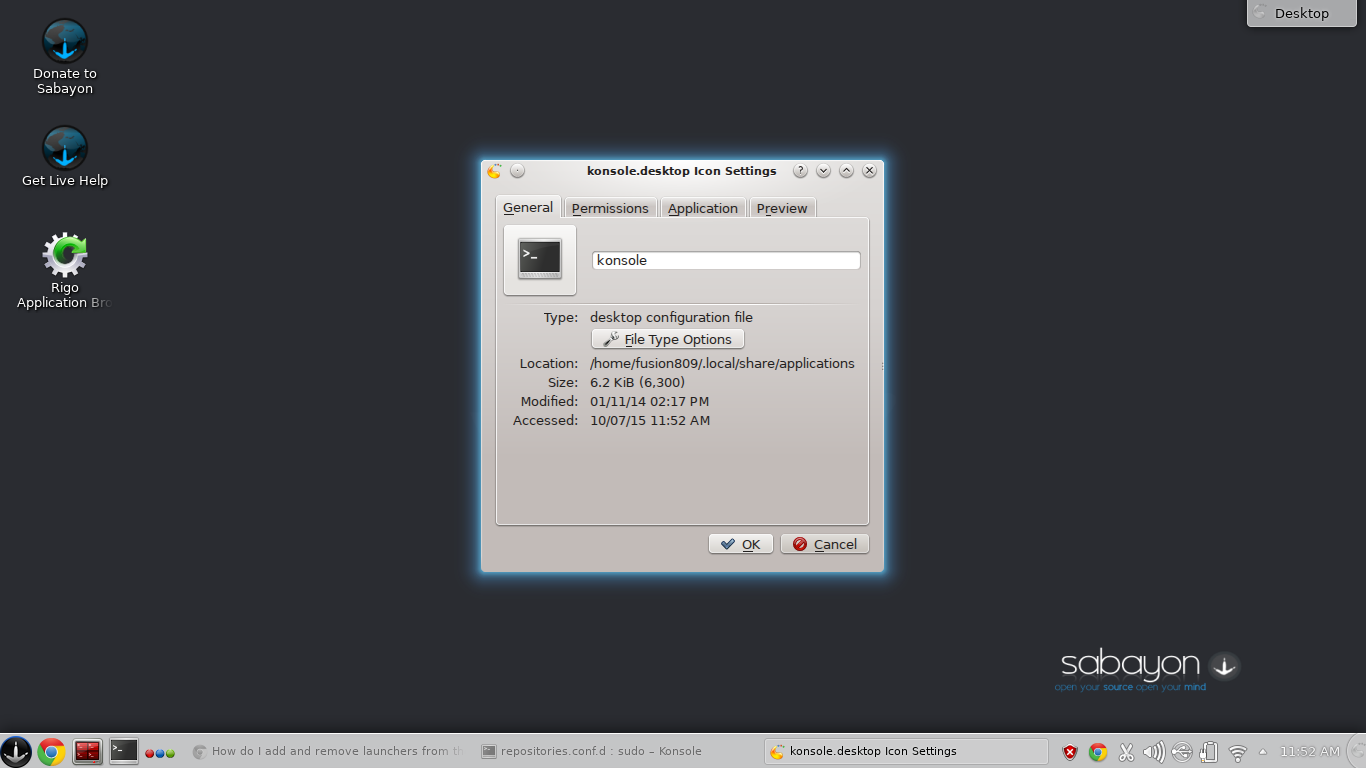1366x768 pixels.
Task: Switch to the General tab
Action: click(528, 207)
